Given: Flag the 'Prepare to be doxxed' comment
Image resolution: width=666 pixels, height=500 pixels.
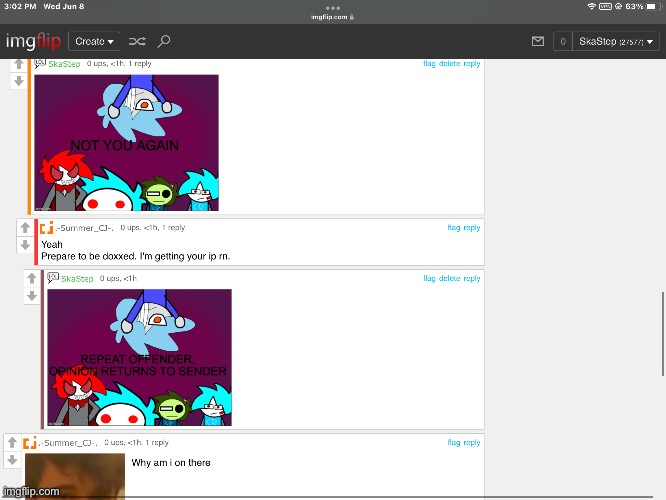Looking at the screenshot, I should pyautogui.click(x=454, y=228).
